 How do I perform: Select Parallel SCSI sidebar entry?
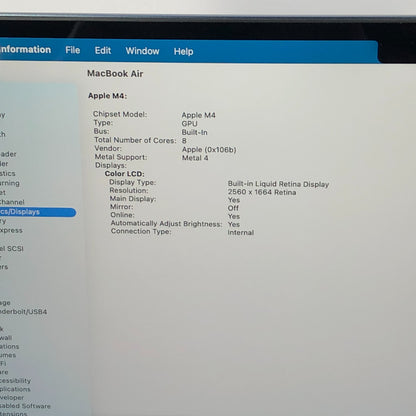pos(12,249)
